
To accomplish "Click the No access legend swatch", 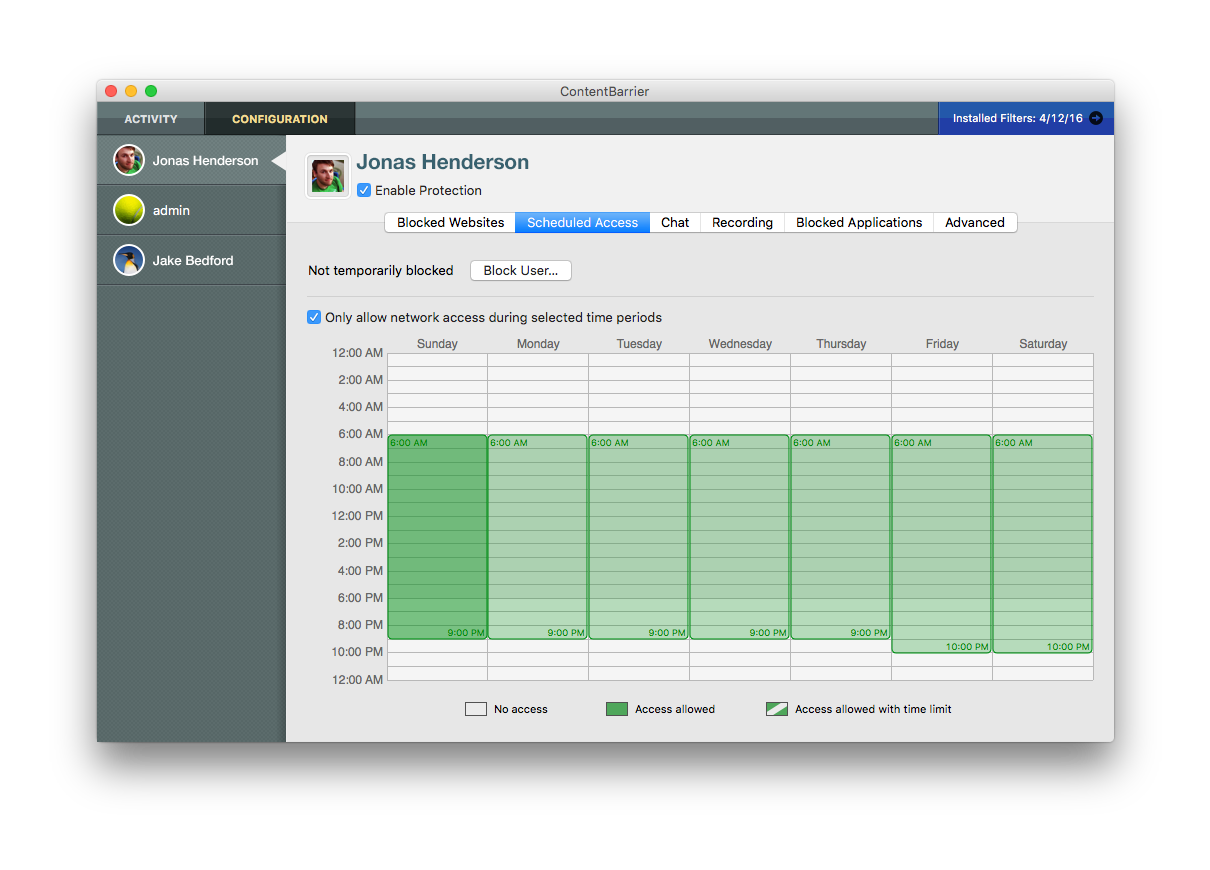I will pyautogui.click(x=475, y=709).
